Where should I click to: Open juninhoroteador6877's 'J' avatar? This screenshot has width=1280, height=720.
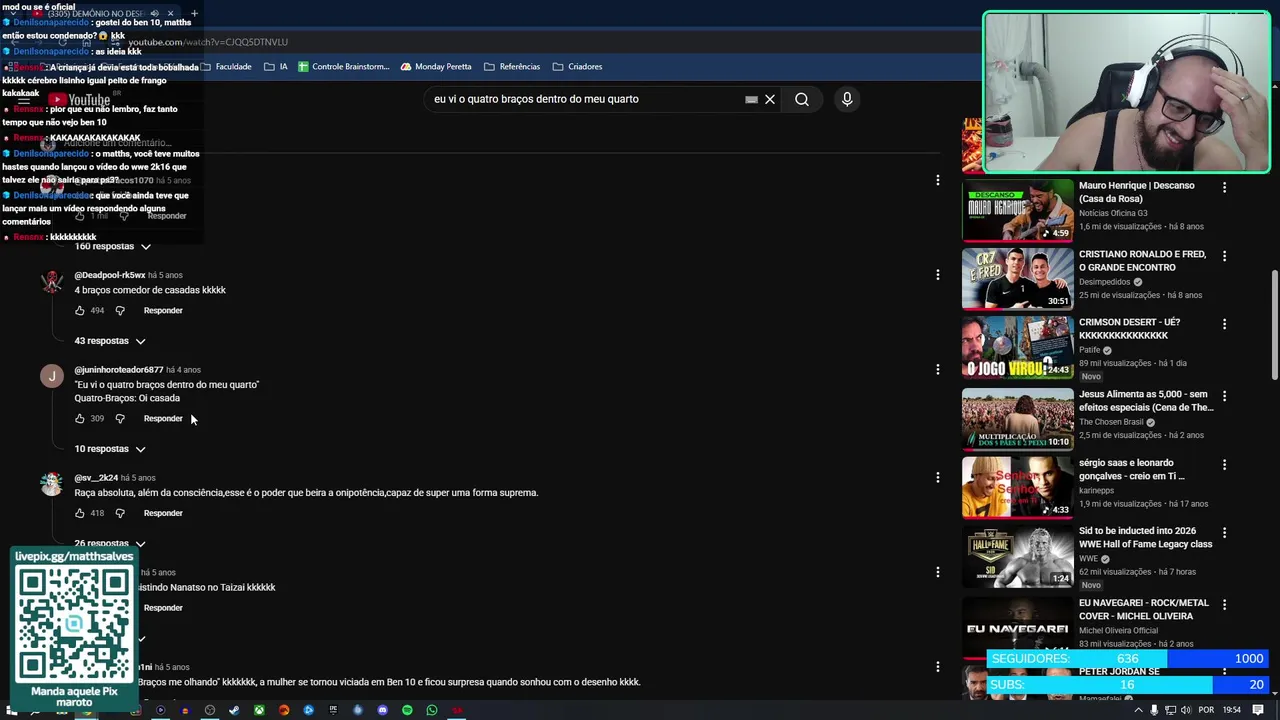point(52,376)
